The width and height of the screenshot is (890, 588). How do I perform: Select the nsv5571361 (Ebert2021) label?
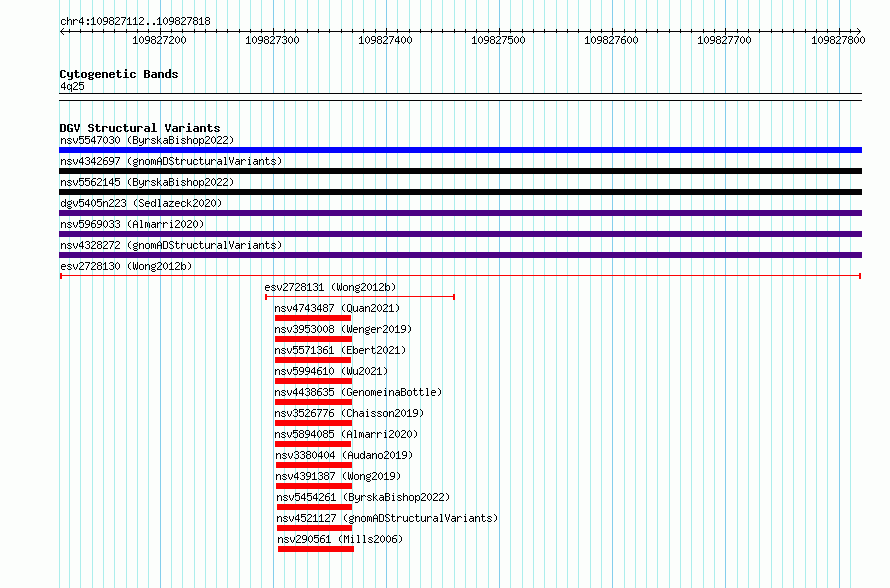coord(341,350)
